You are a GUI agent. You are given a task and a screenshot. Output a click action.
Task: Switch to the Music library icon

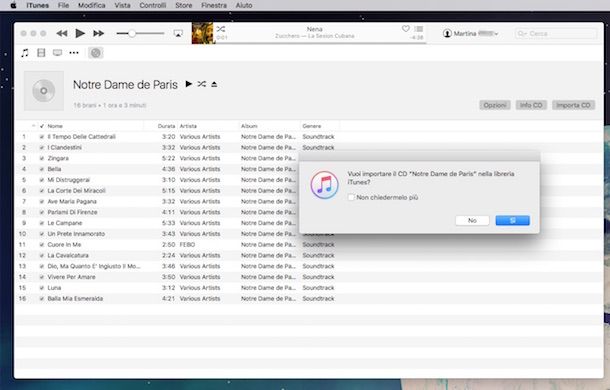[25, 53]
